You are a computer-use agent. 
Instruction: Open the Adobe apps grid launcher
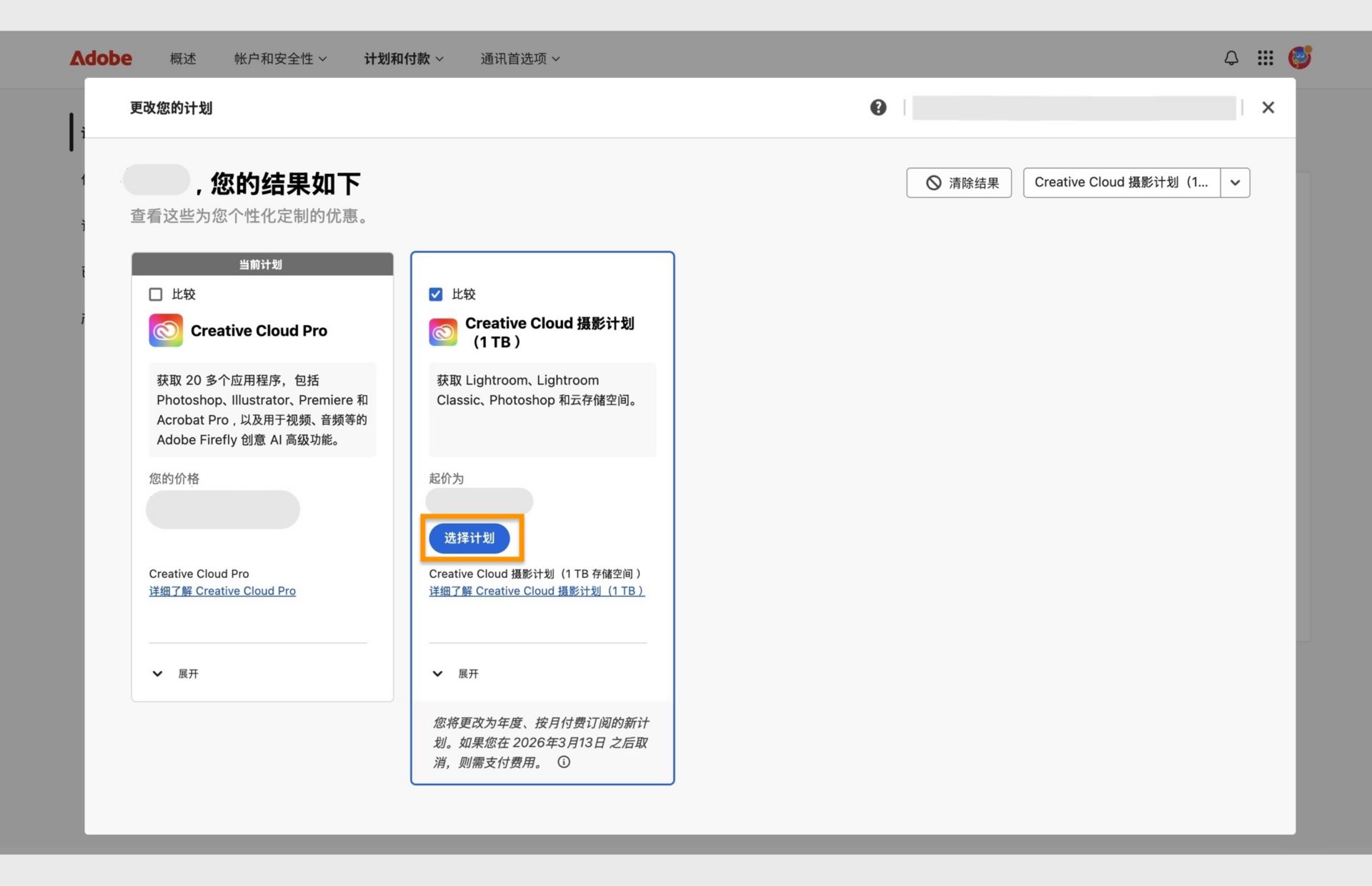tap(1265, 58)
